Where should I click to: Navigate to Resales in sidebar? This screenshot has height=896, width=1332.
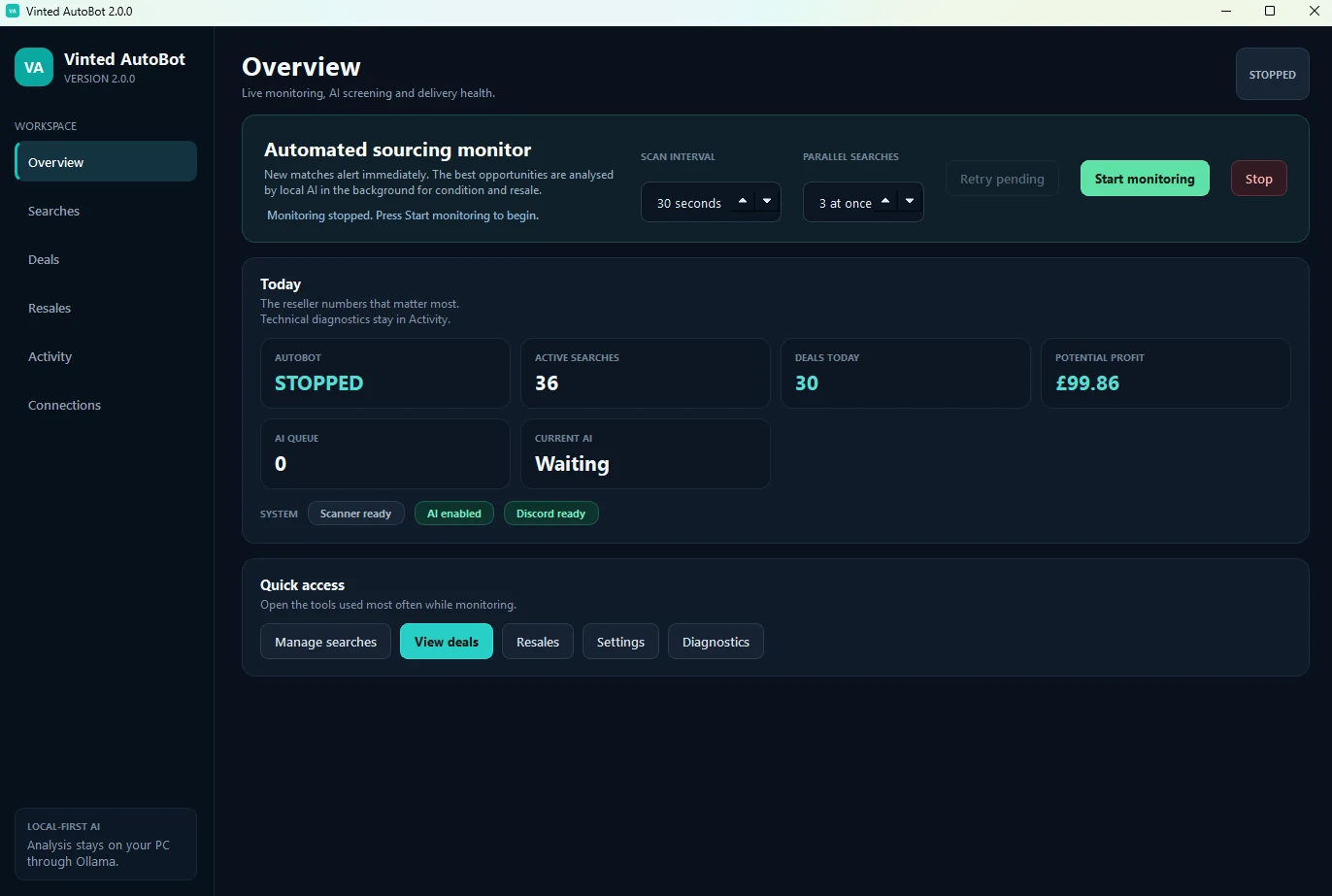(x=106, y=308)
